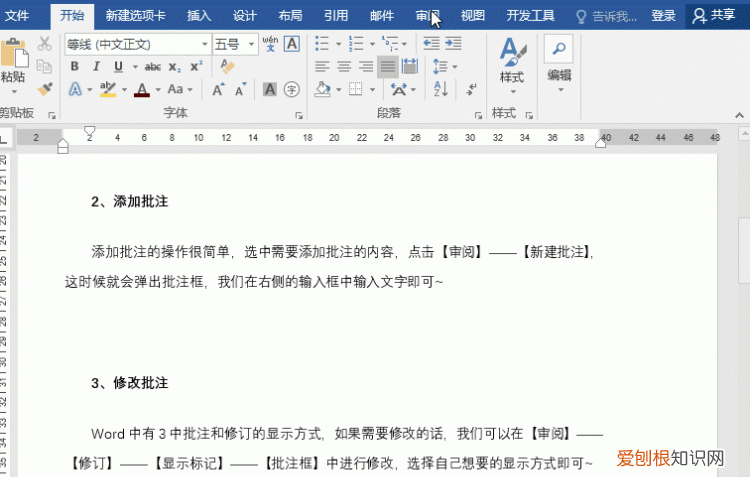Image resolution: width=750 pixels, height=477 pixels.
Task: Right-align the paragraph text
Action: tap(366, 67)
